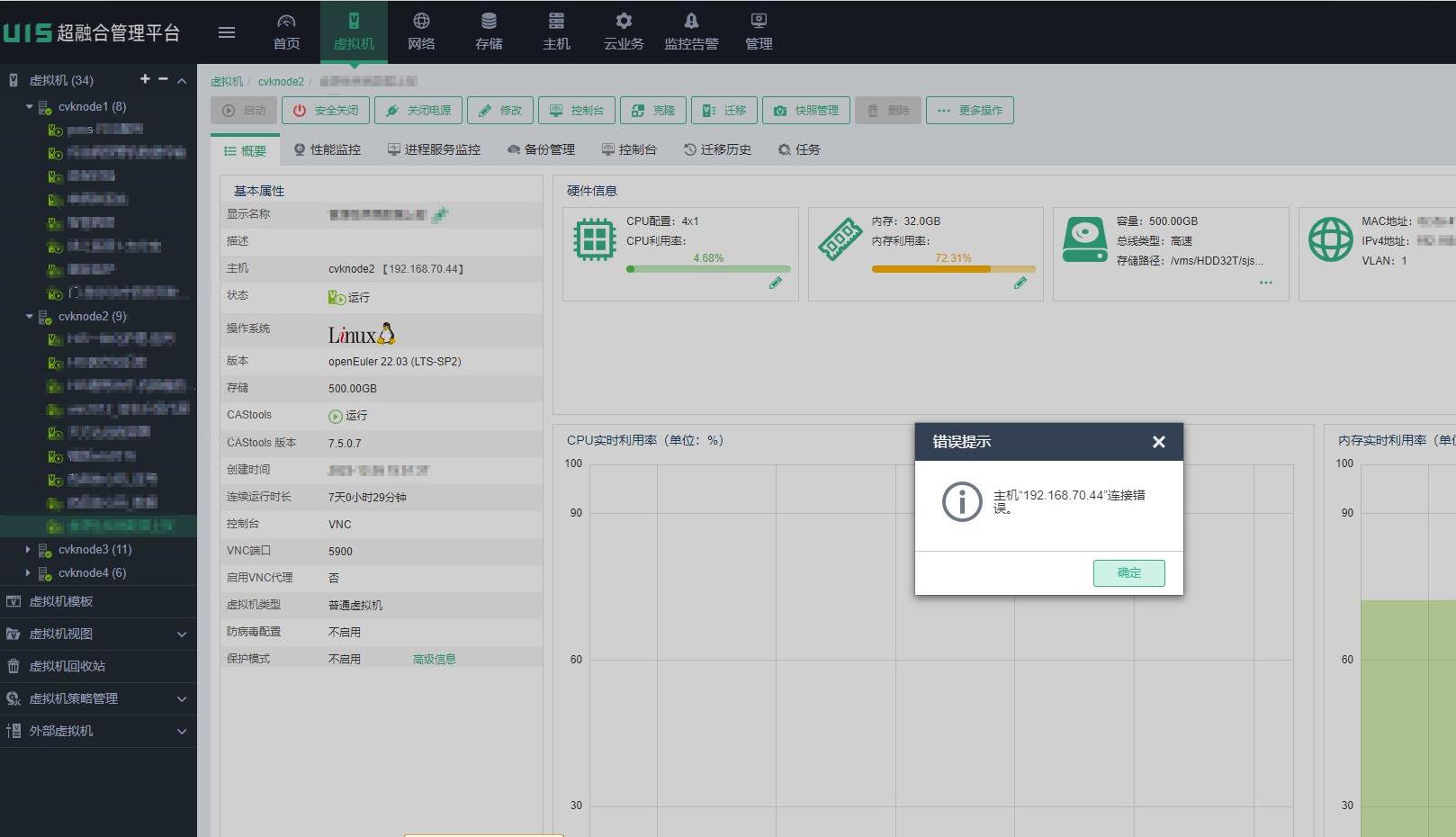The image size is (1456, 837).
Task: Switch to the 性能监控 tab
Action: tap(328, 149)
